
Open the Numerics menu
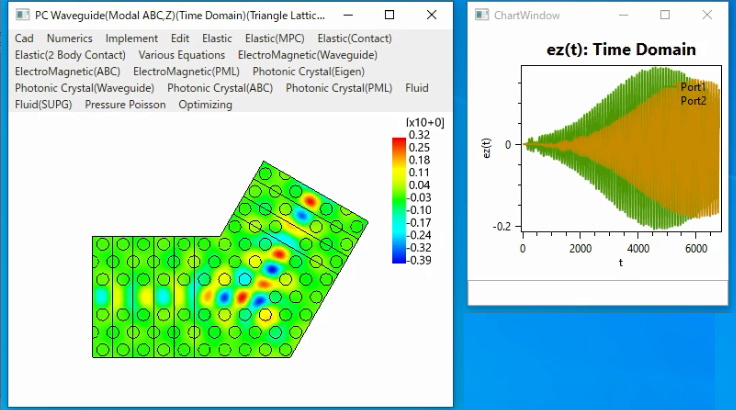point(69,39)
